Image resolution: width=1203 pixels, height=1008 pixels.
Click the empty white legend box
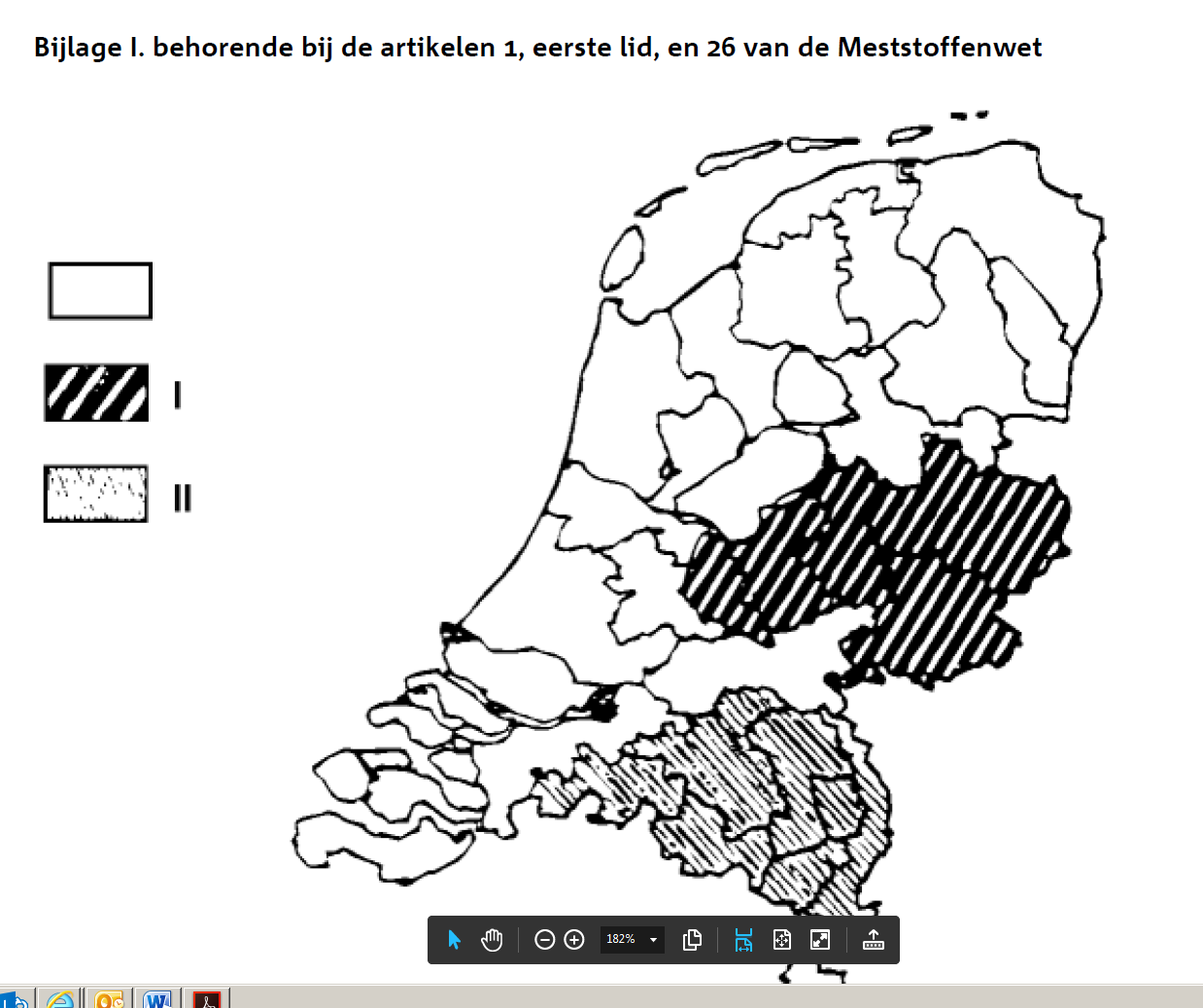click(100, 291)
